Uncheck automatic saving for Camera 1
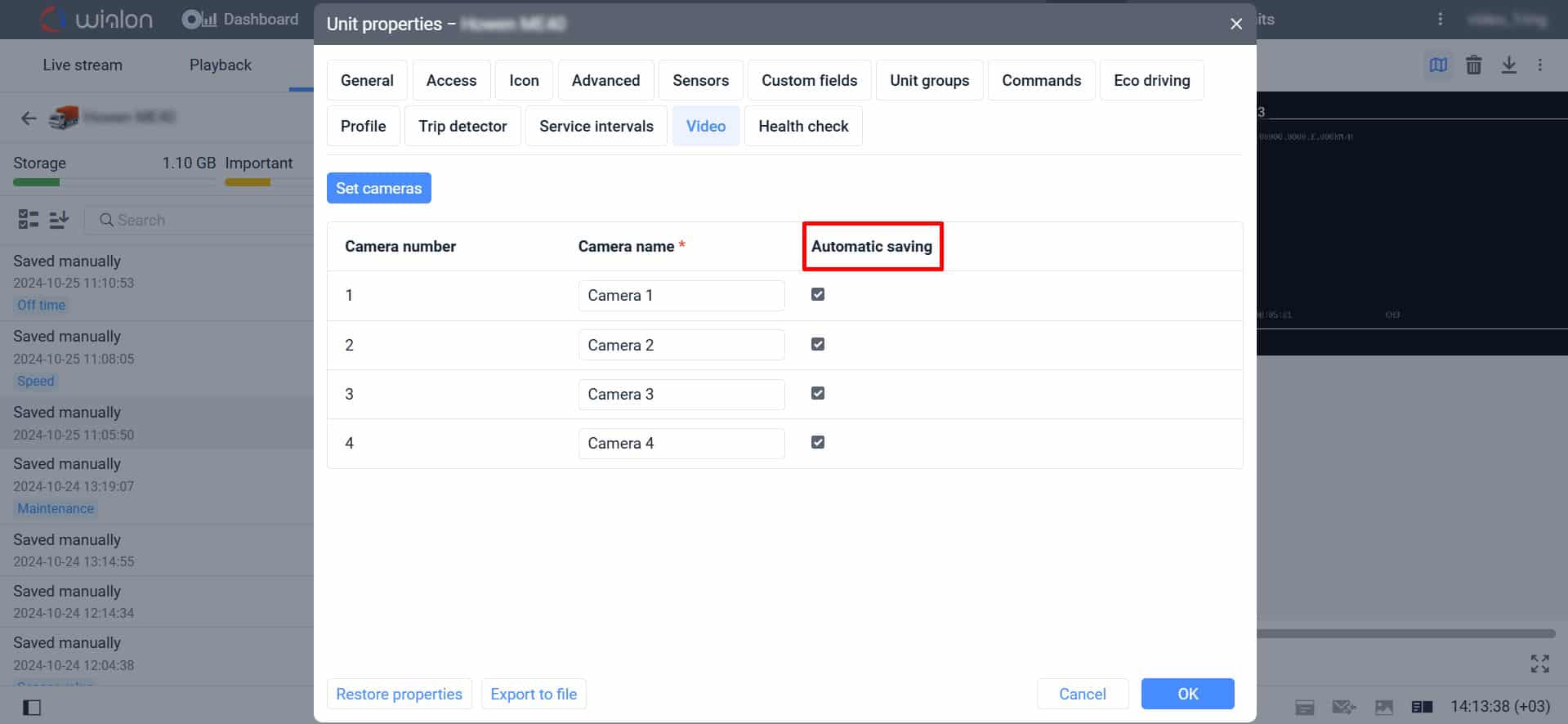 pyautogui.click(x=817, y=295)
